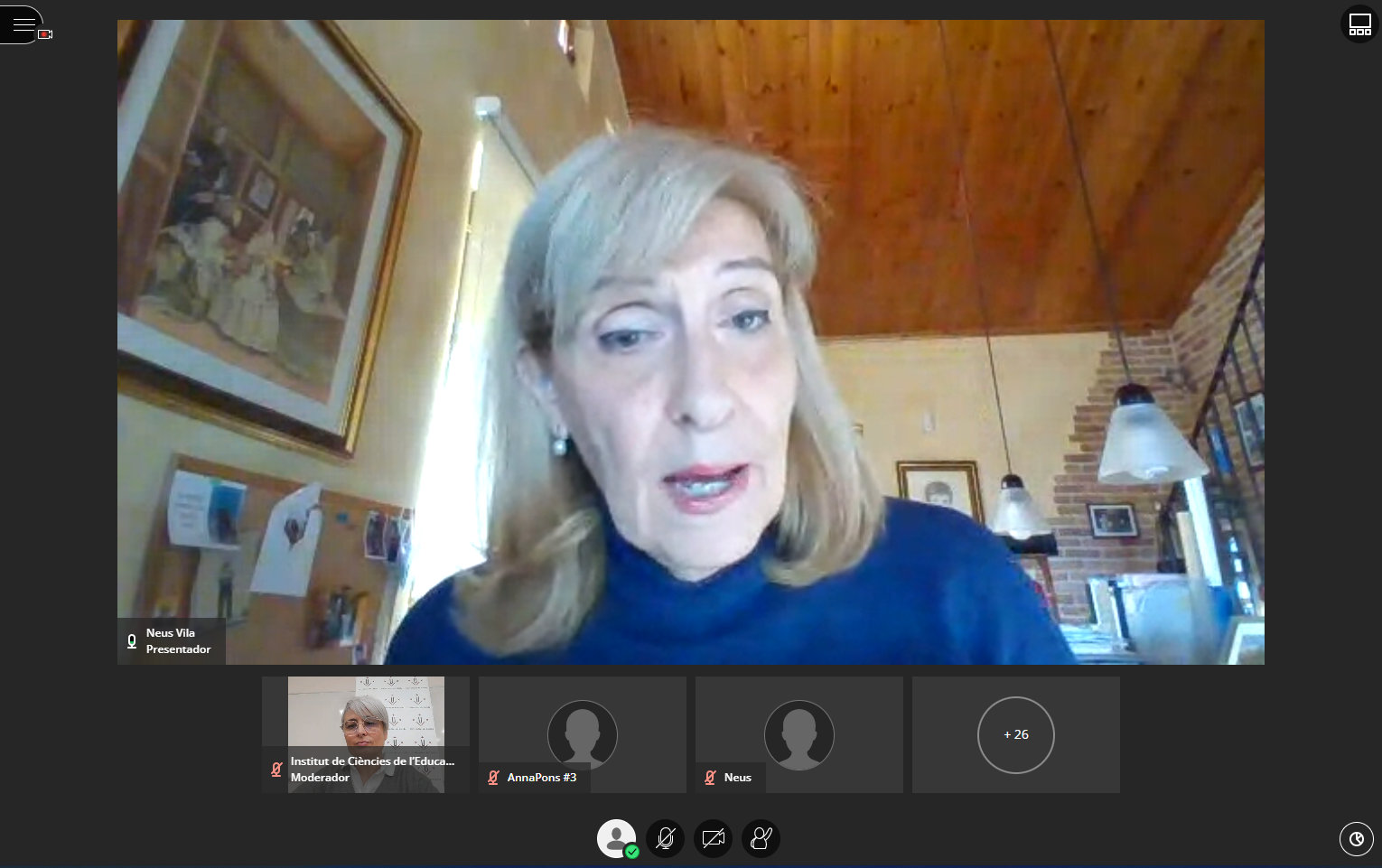Show the 26 additional attendees
This screenshot has height=868, width=1382.
click(x=1016, y=735)
